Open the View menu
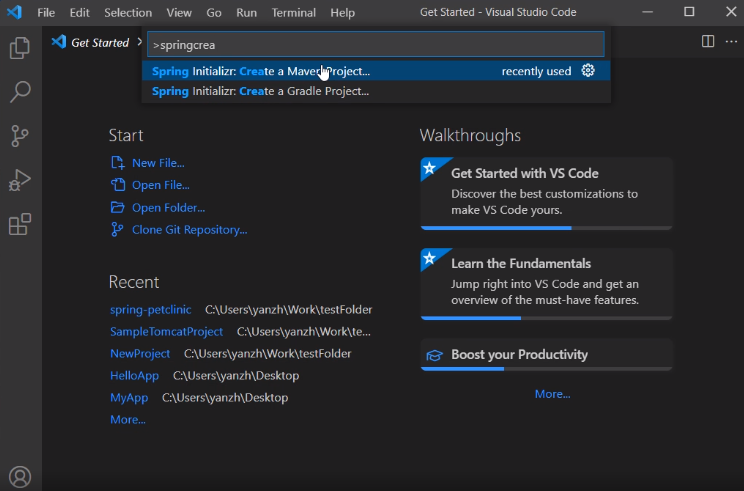744x491 pixels. (x=179, y=12)
